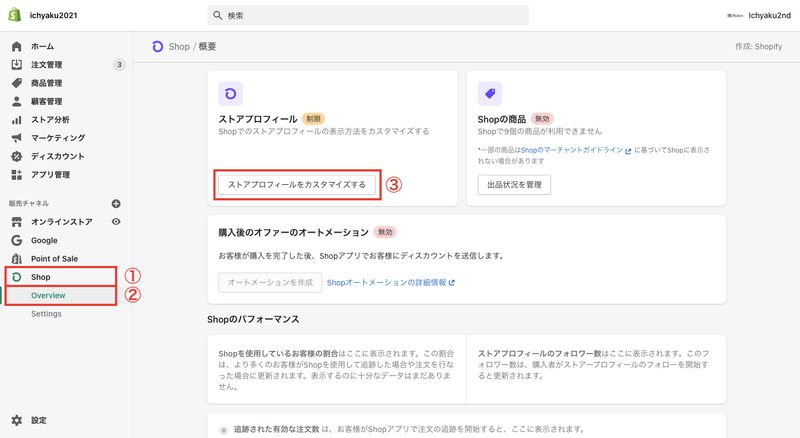Click the Google channel G icon
This screenshot has height=438, width=800.
pos(16,240)
